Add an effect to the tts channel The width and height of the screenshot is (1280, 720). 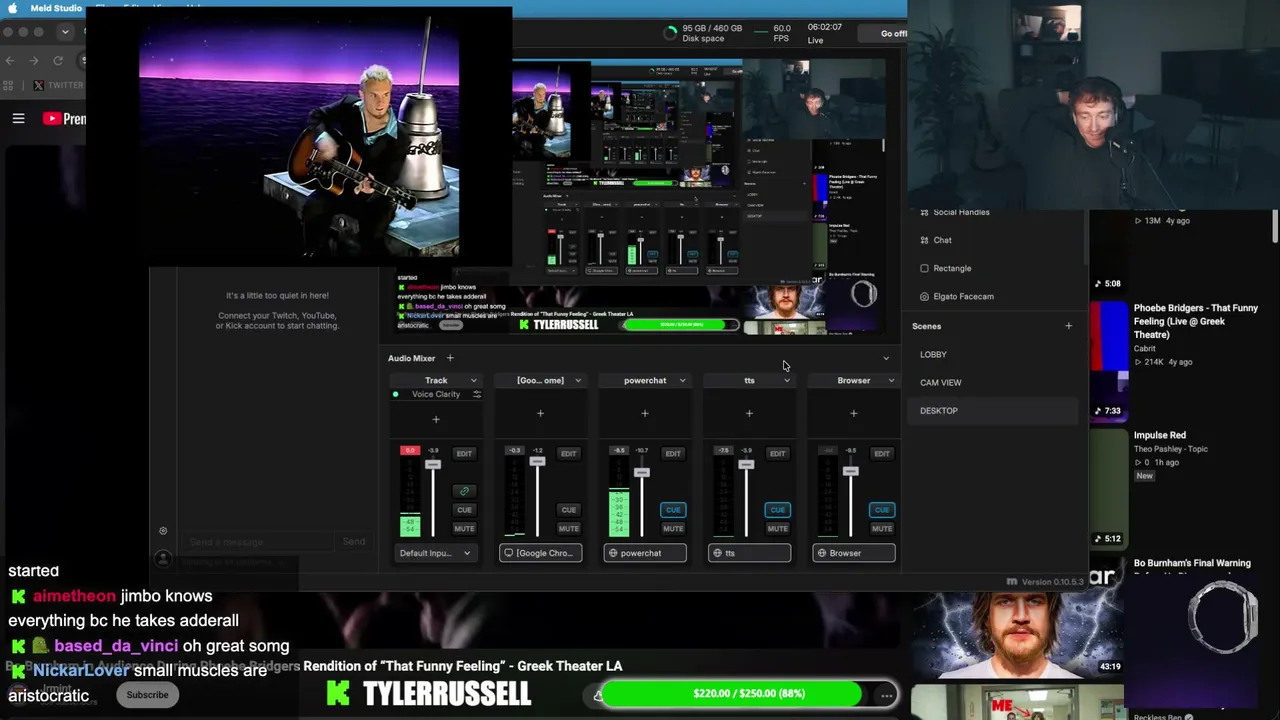click(x=749, y=413)
